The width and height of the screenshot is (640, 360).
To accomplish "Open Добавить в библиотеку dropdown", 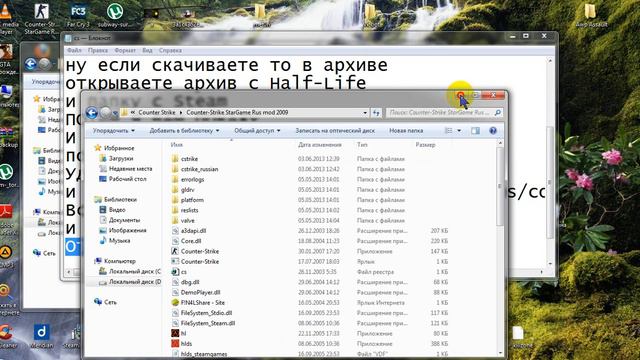I will click(x=184, y=131).
